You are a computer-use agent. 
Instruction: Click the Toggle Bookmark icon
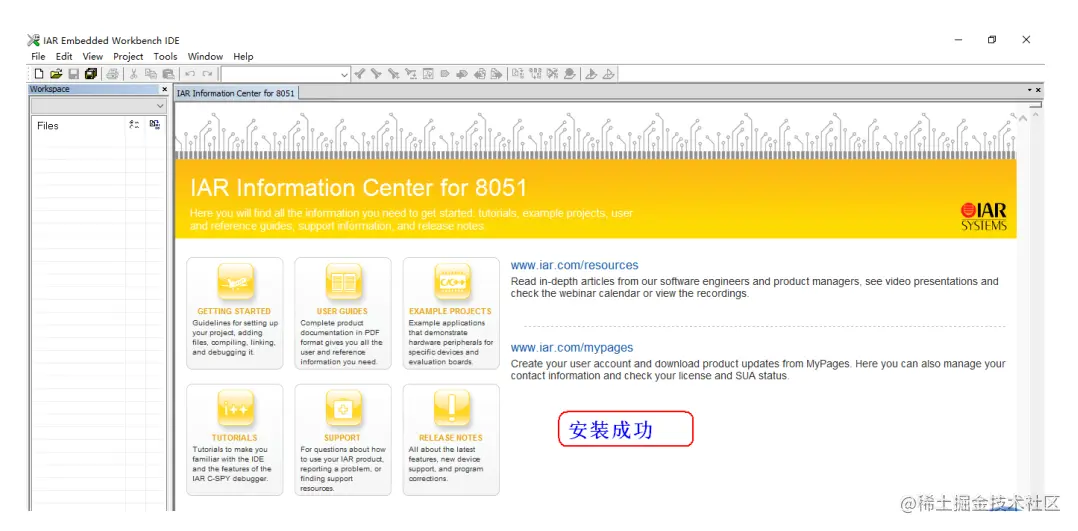coord(445,74)
